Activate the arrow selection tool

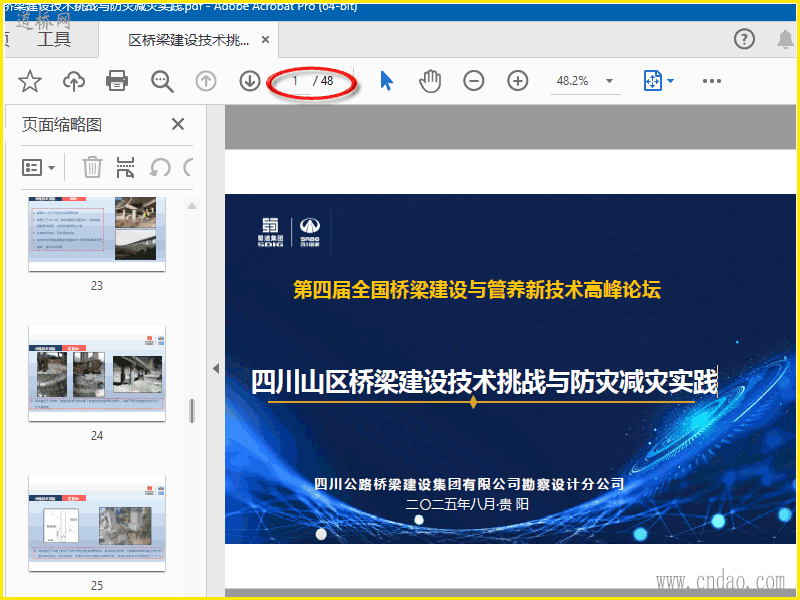click(x=387, y=81)
